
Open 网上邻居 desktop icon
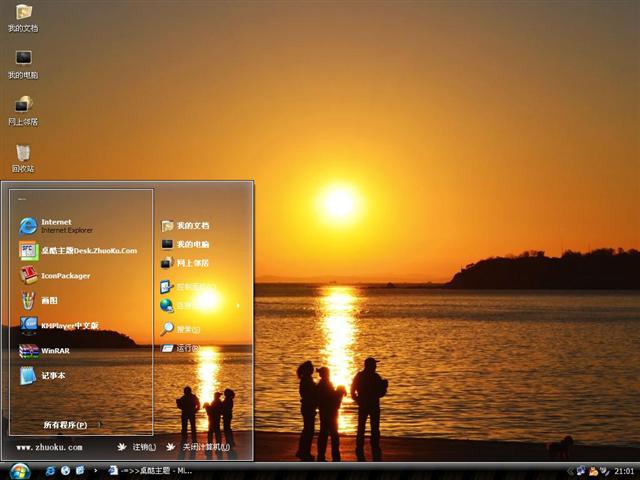click(23, 109)
